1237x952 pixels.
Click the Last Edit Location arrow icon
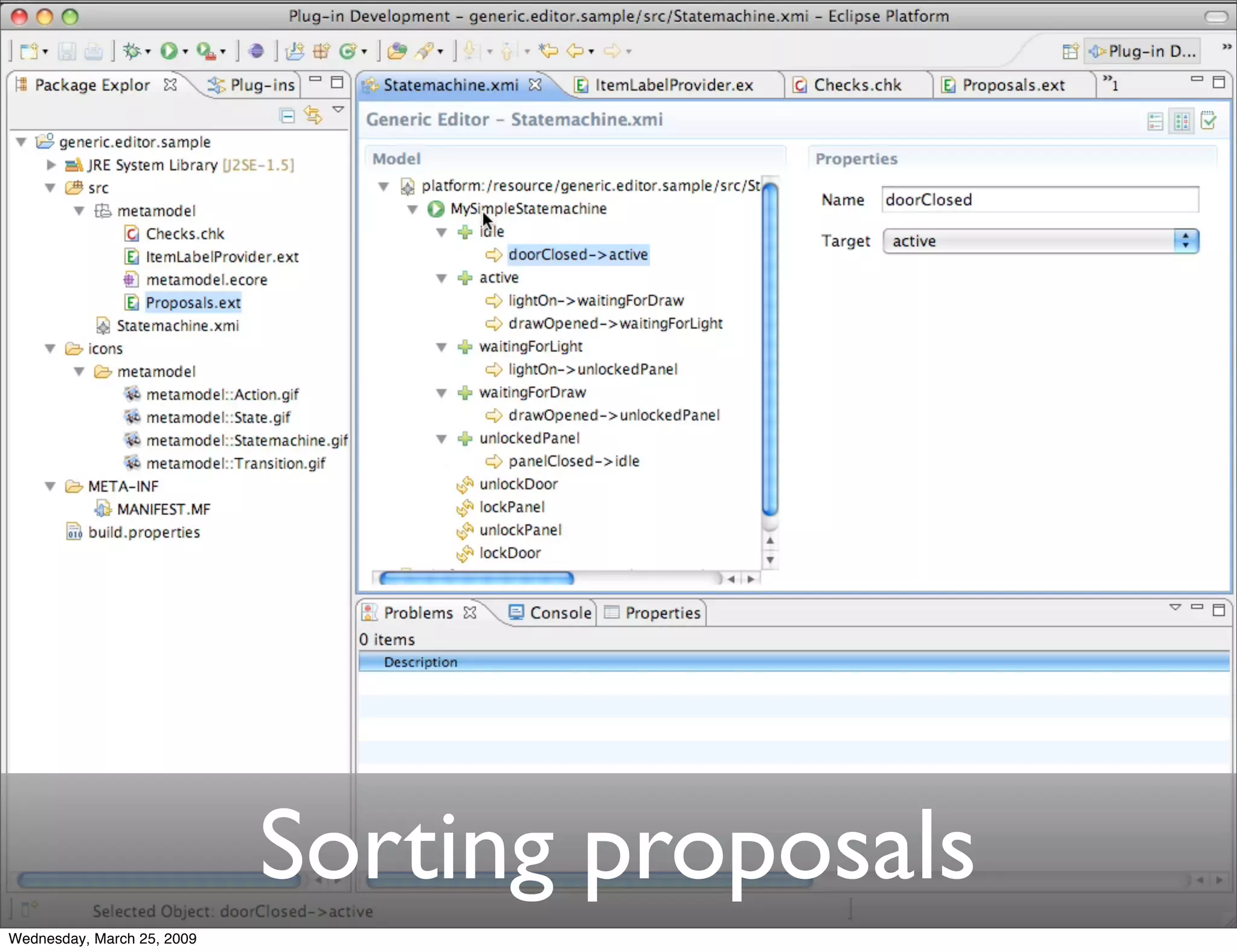click(x=548, y=51)
